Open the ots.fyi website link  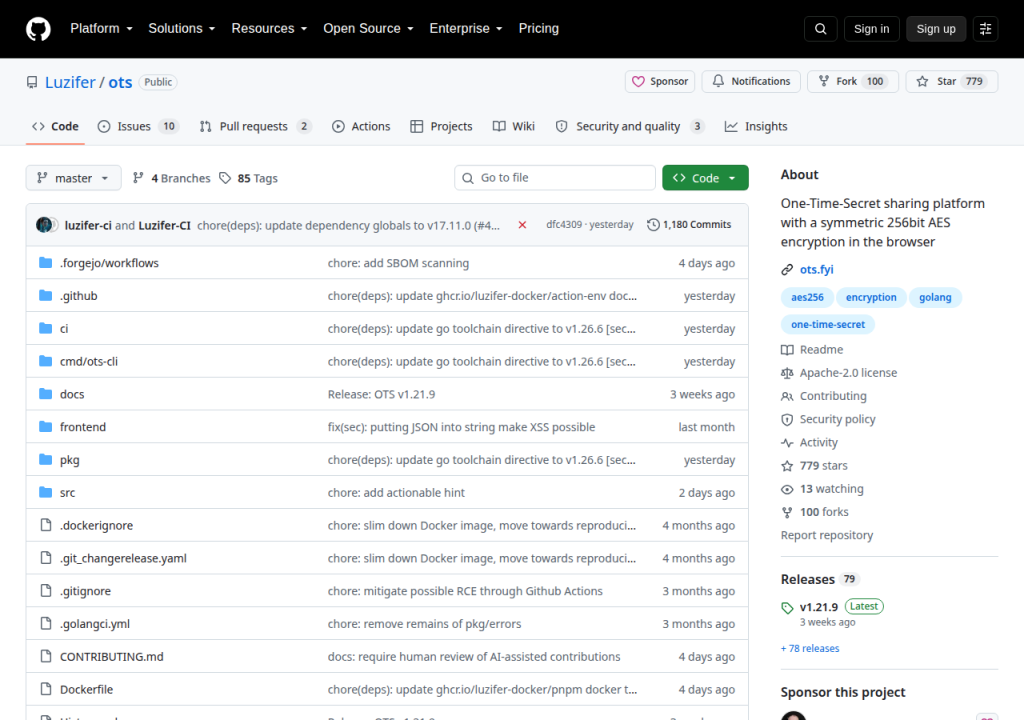click(x=816, y=270)
